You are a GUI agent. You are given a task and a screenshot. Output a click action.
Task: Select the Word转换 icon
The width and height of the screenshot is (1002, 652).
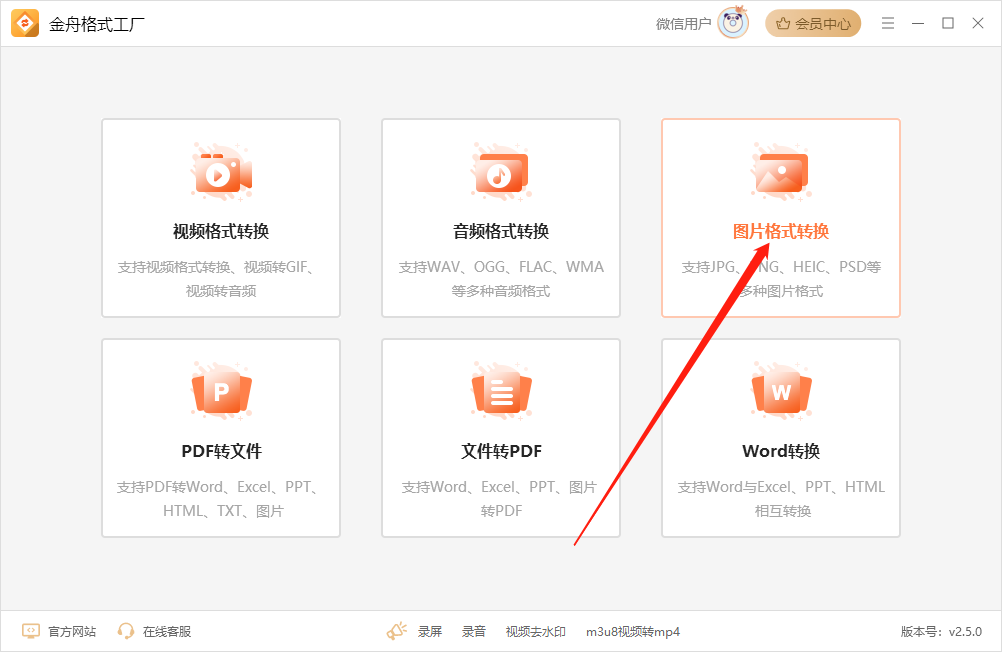tap(780, 393)
